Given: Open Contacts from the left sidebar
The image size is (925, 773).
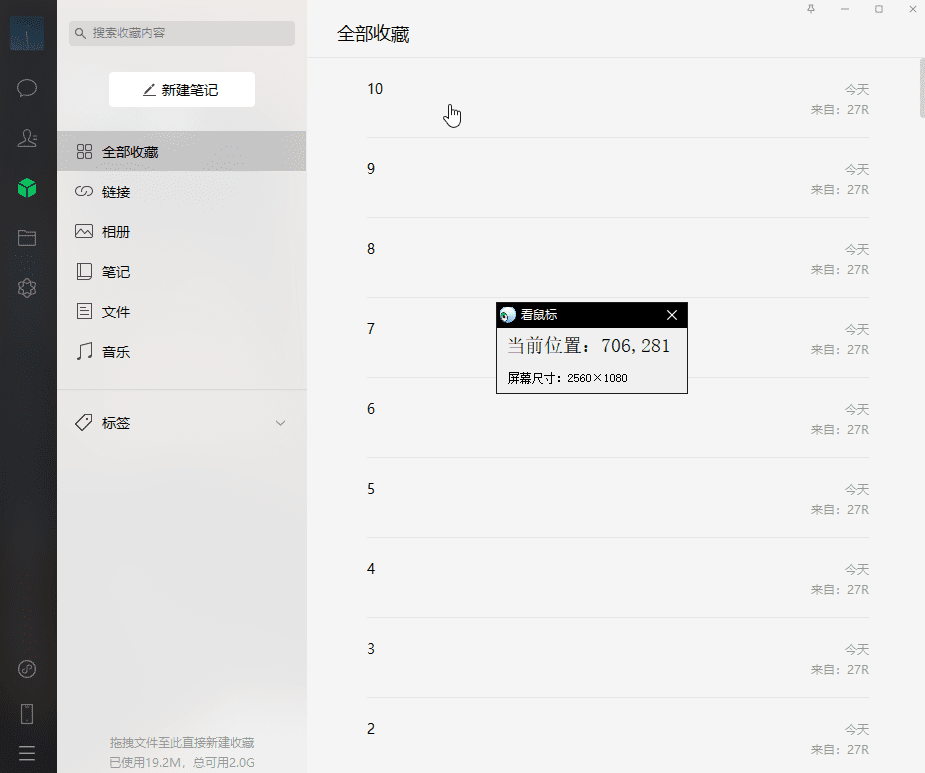Looking at the screenshot, I should (27, 138).
